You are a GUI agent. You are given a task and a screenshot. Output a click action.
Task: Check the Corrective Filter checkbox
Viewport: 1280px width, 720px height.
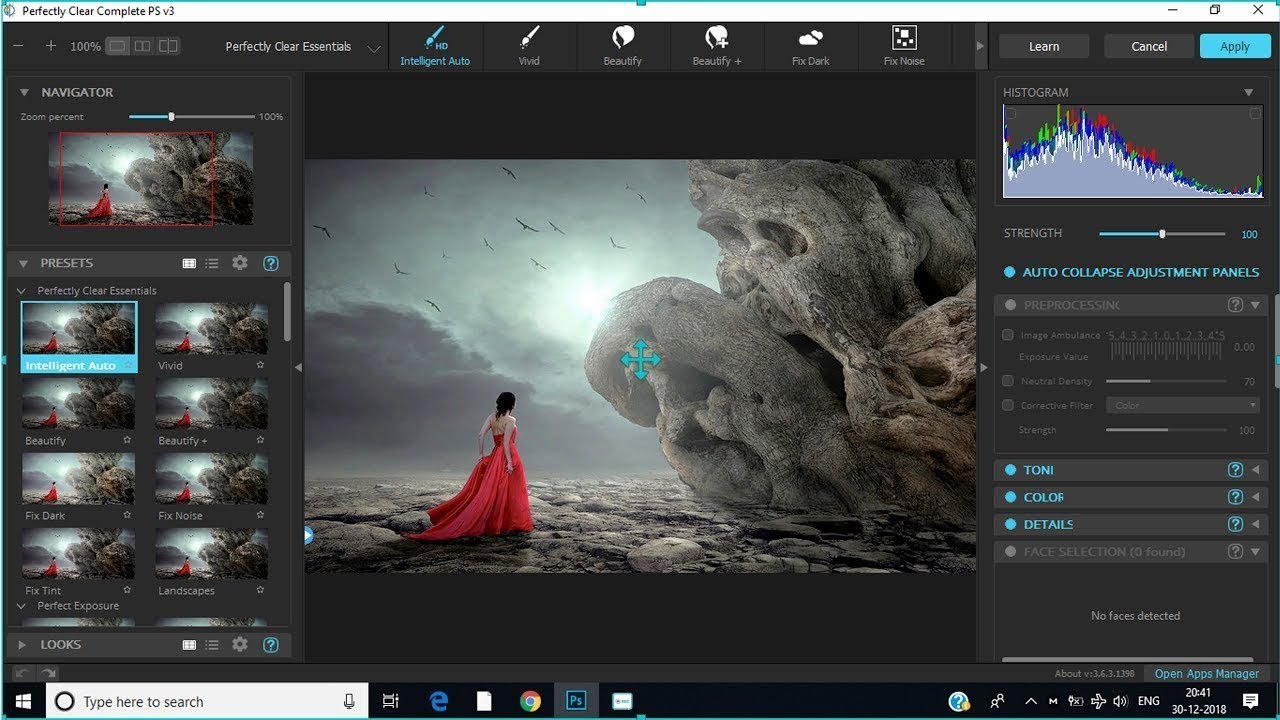[x=1008, y=405]
